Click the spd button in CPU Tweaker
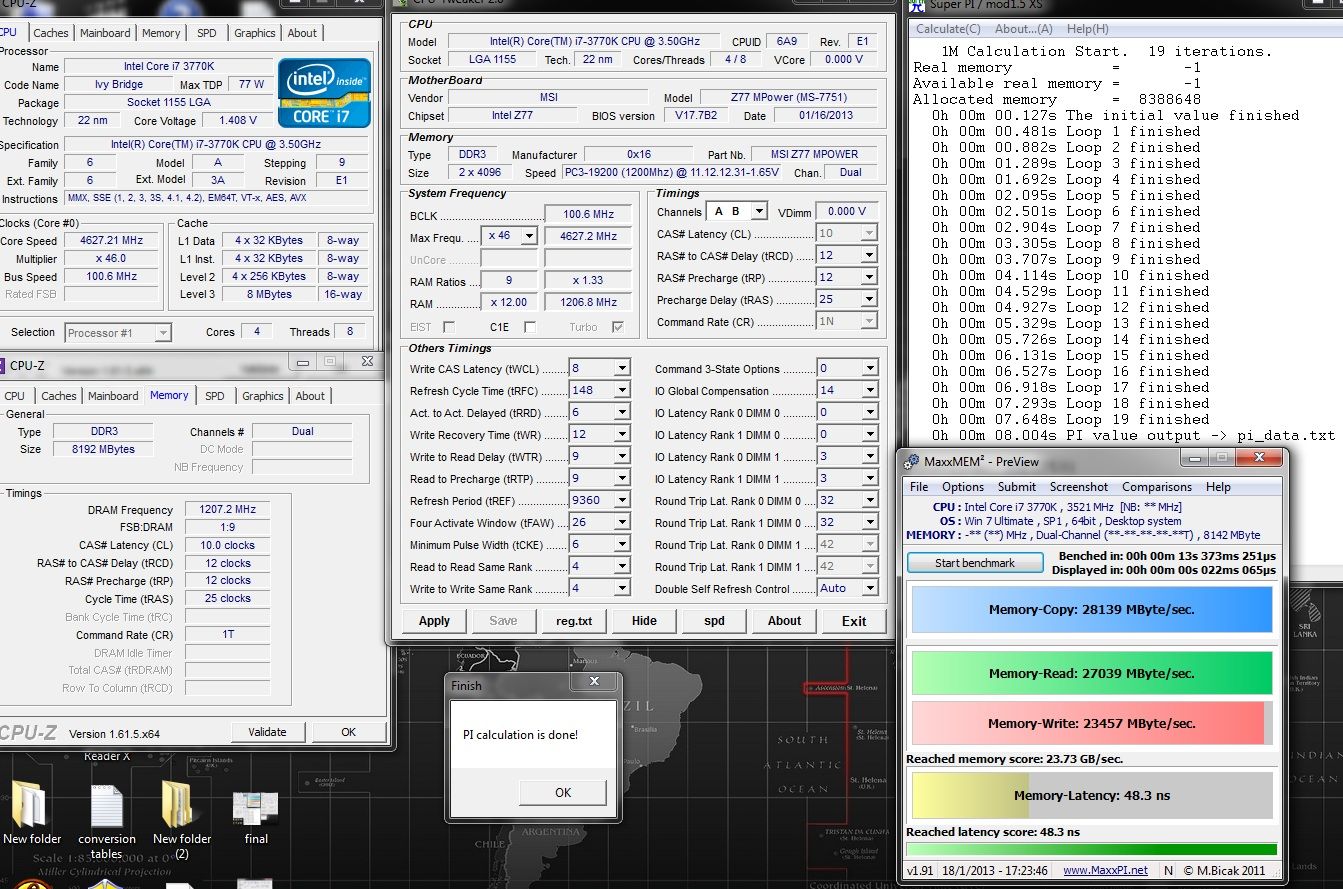The image size is (1343, 889). (714, 621)
